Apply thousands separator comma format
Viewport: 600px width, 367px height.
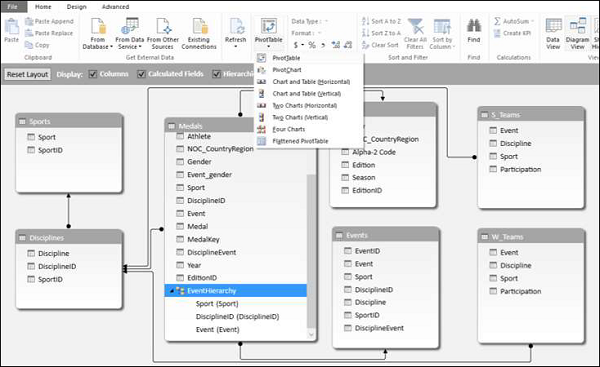323,45
